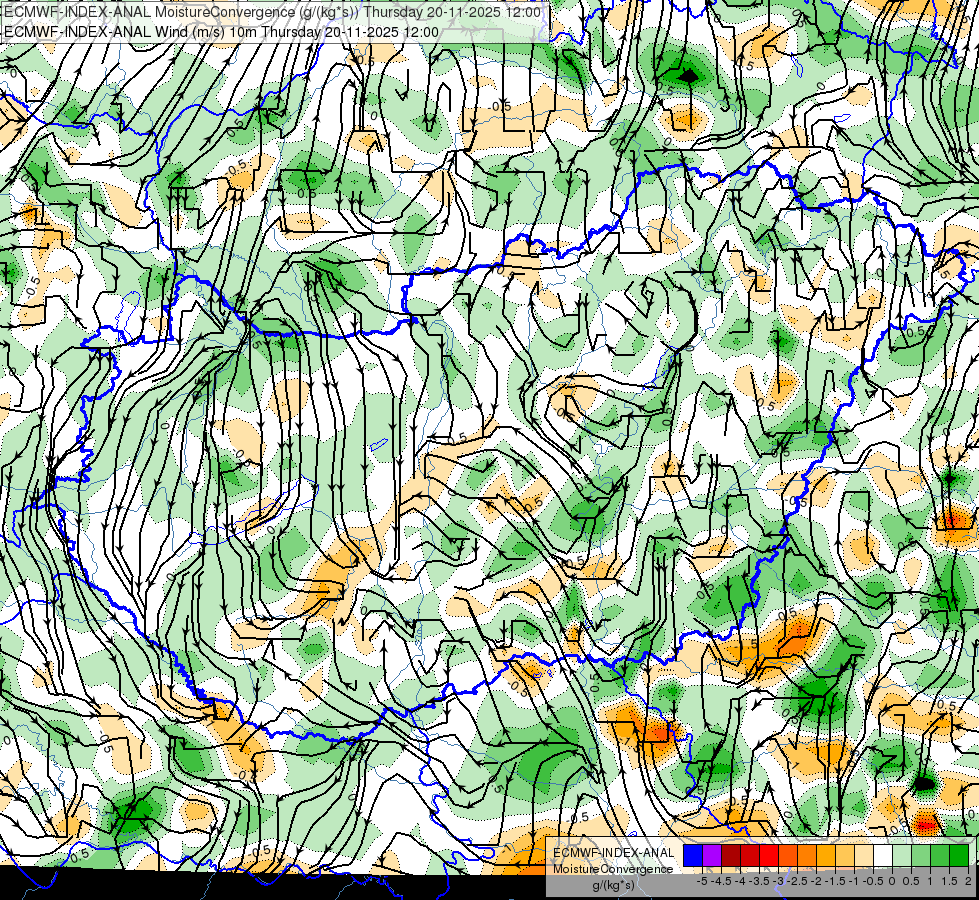The width and height of the screenshot is (979, 900).
Task: Click the purple legend swatch between -5 and -4.5
Action: click(x=712, y=856)
